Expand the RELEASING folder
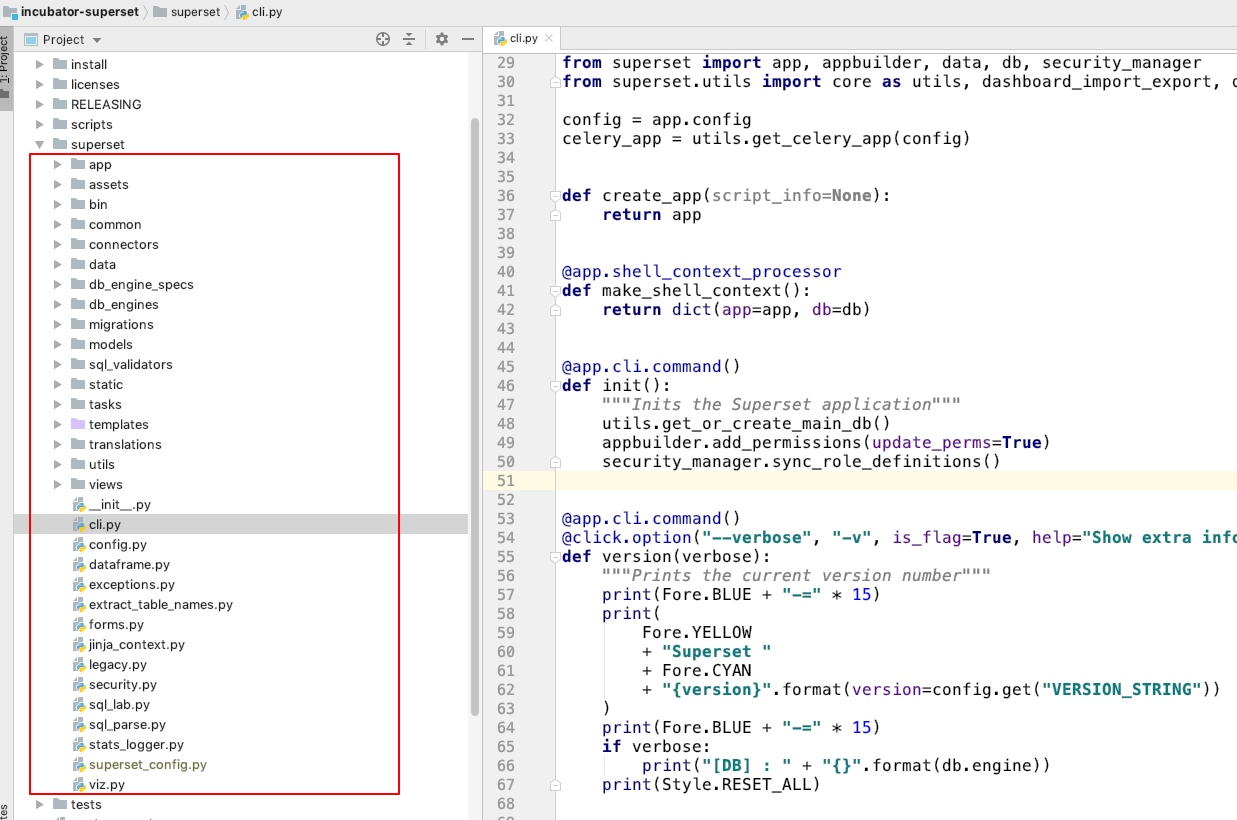This screenshot has height=820, width=1237. [x=40, y=104]
